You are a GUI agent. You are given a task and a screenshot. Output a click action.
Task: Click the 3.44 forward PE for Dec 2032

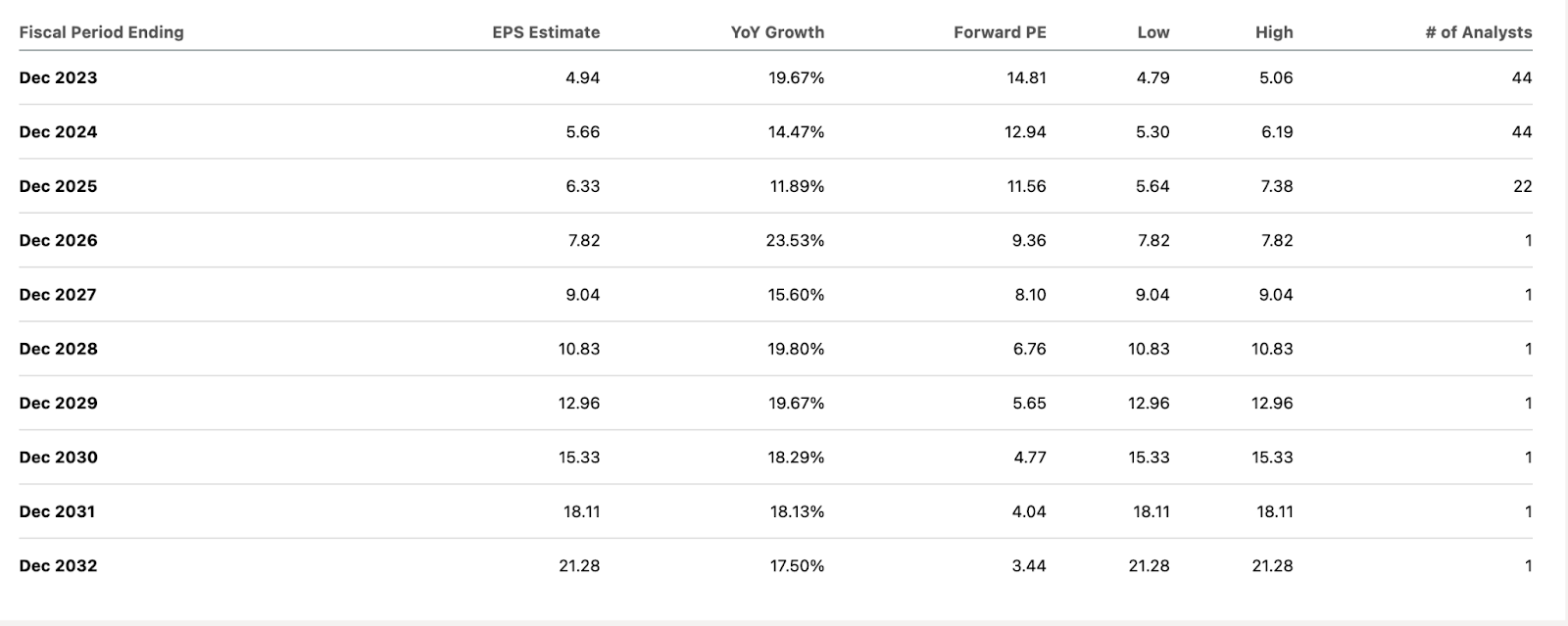[x=1029, y=565]
